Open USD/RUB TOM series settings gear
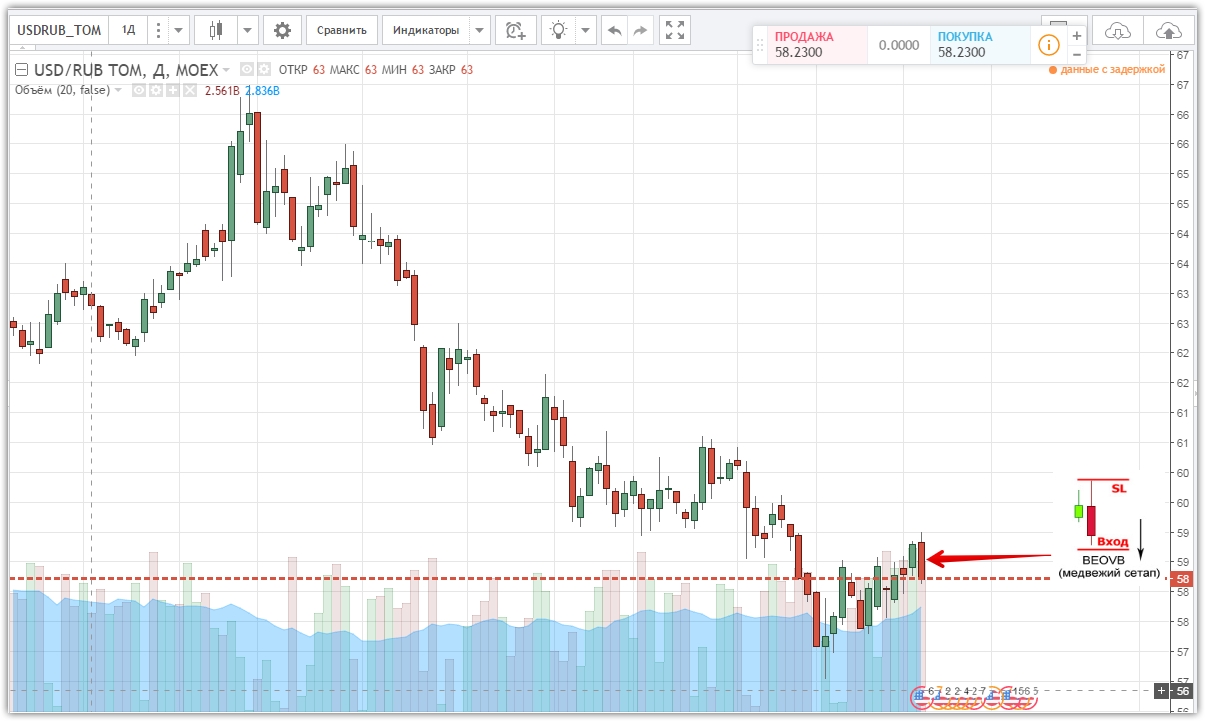 (x=263, y=70)
